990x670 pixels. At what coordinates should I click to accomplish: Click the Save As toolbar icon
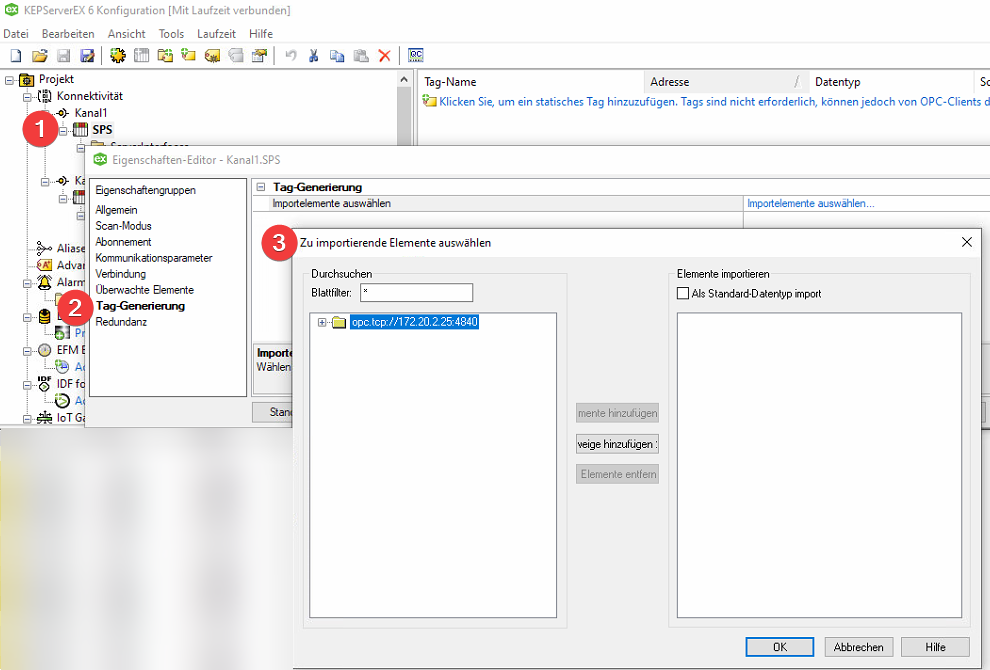pos(87,56)
